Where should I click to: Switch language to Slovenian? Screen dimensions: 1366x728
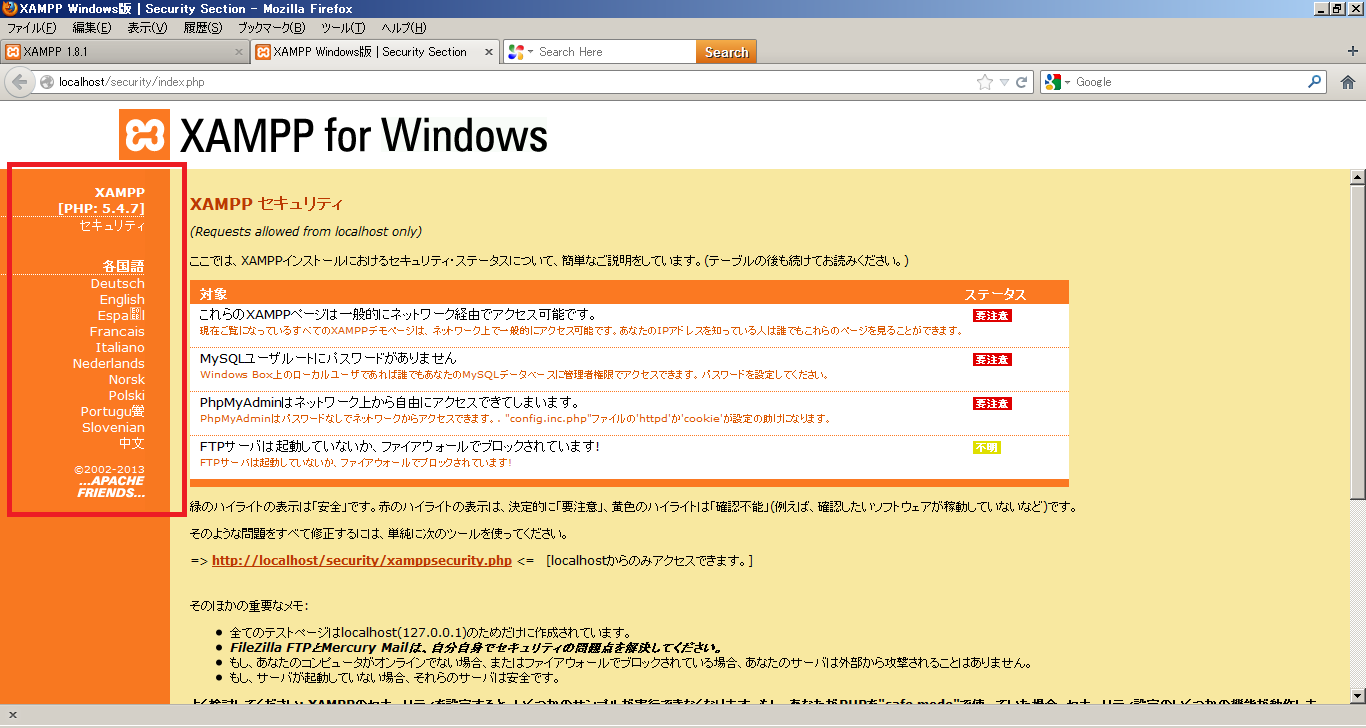pyautogui.click(x=113, y=427)
